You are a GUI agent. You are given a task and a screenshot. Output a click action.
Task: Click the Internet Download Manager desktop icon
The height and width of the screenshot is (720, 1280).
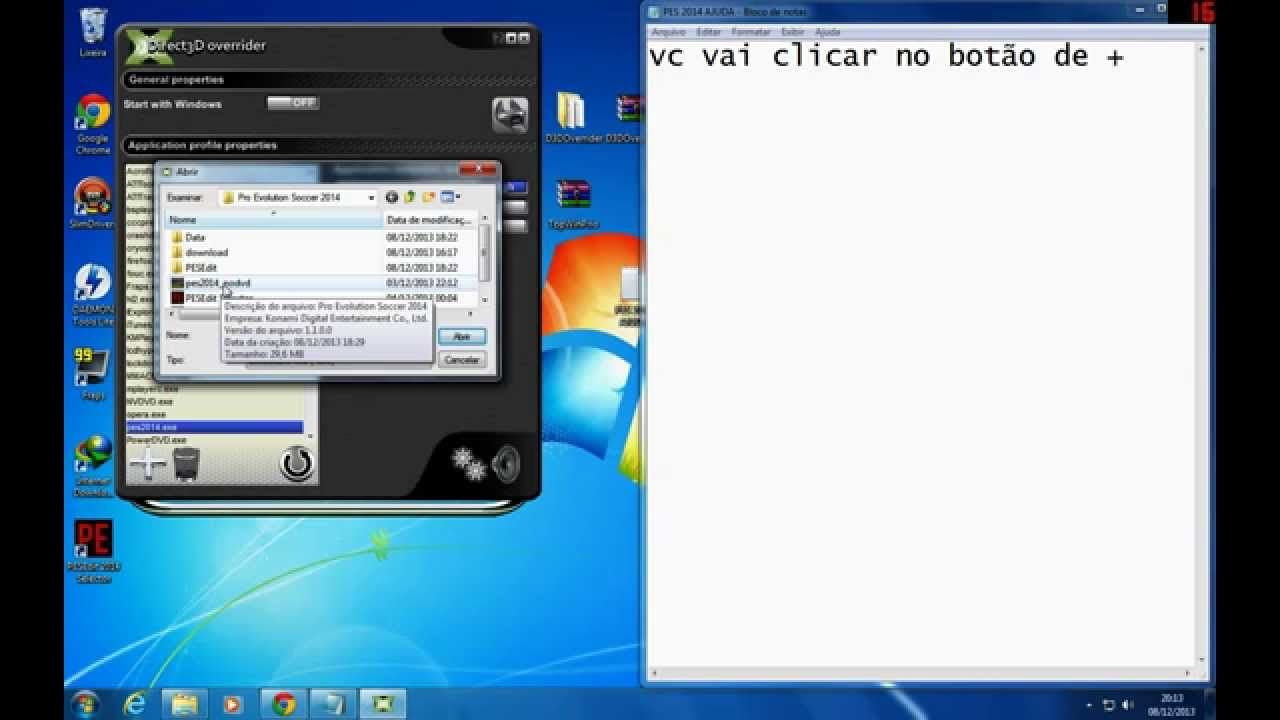[93, 465]
